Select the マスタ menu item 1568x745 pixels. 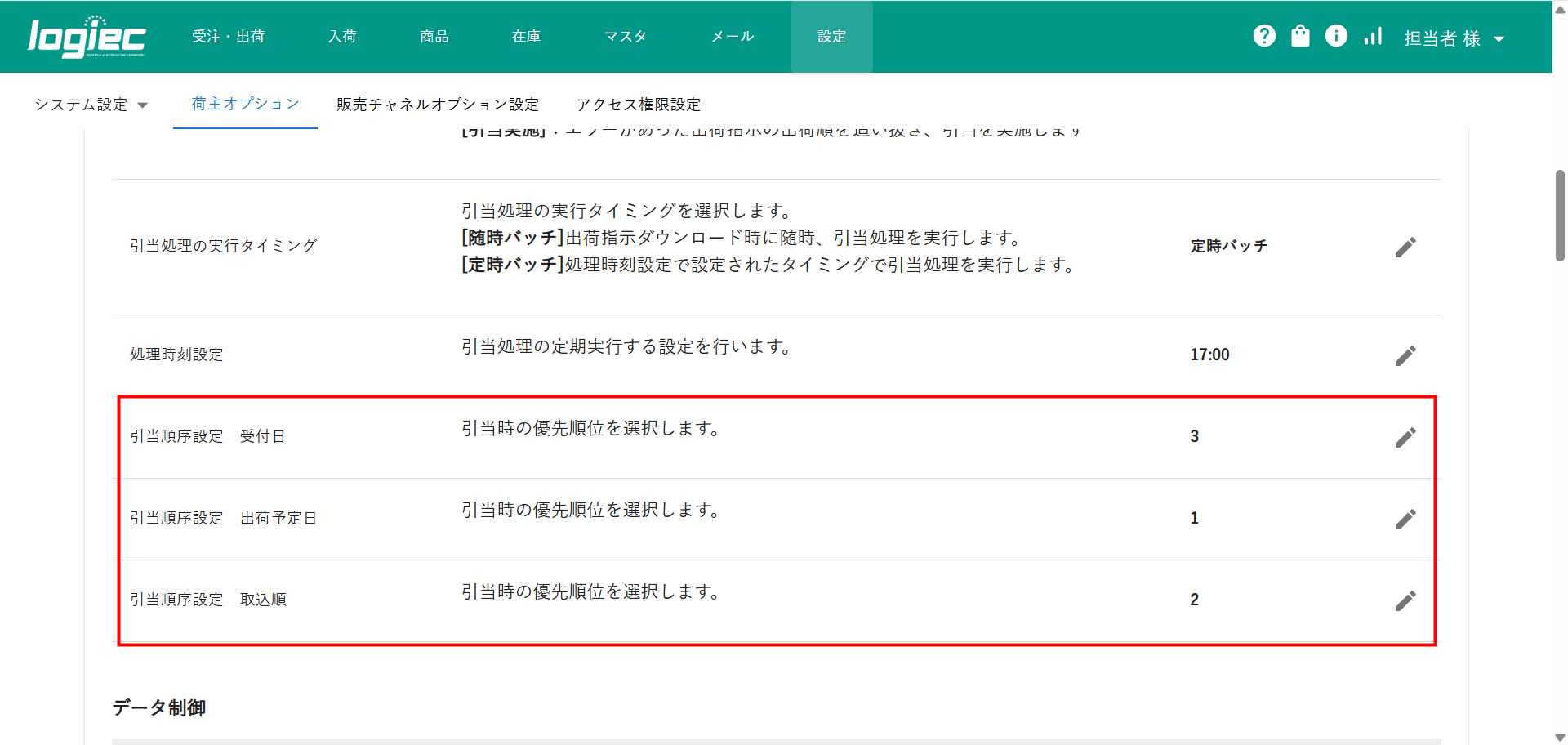coord(626,37)
